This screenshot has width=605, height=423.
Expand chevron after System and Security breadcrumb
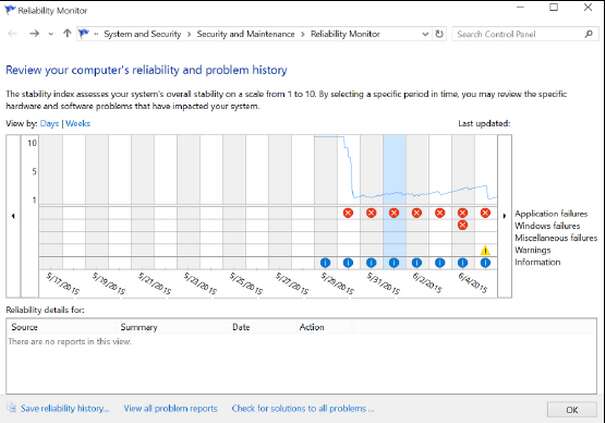189,34
